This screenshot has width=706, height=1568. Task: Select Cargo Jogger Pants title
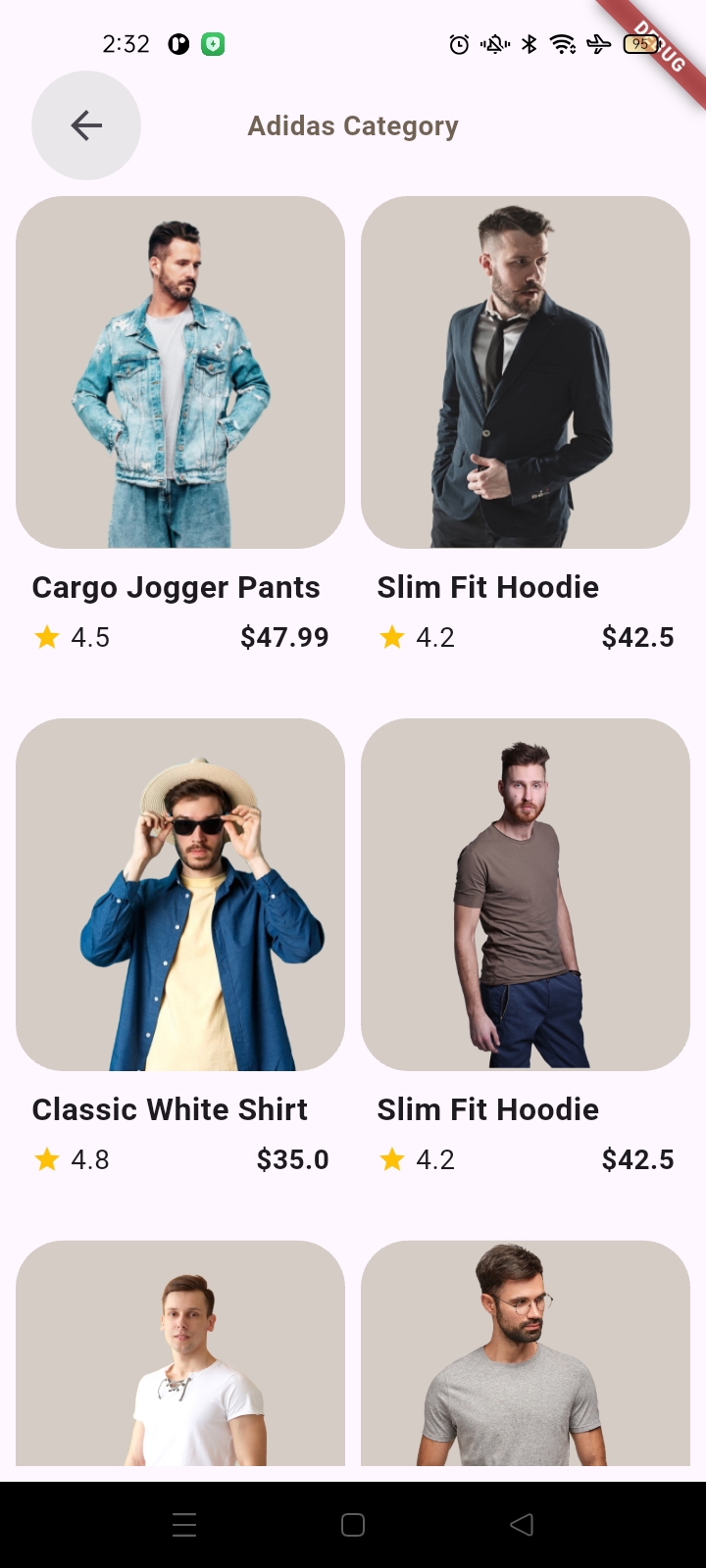(176, 588)
